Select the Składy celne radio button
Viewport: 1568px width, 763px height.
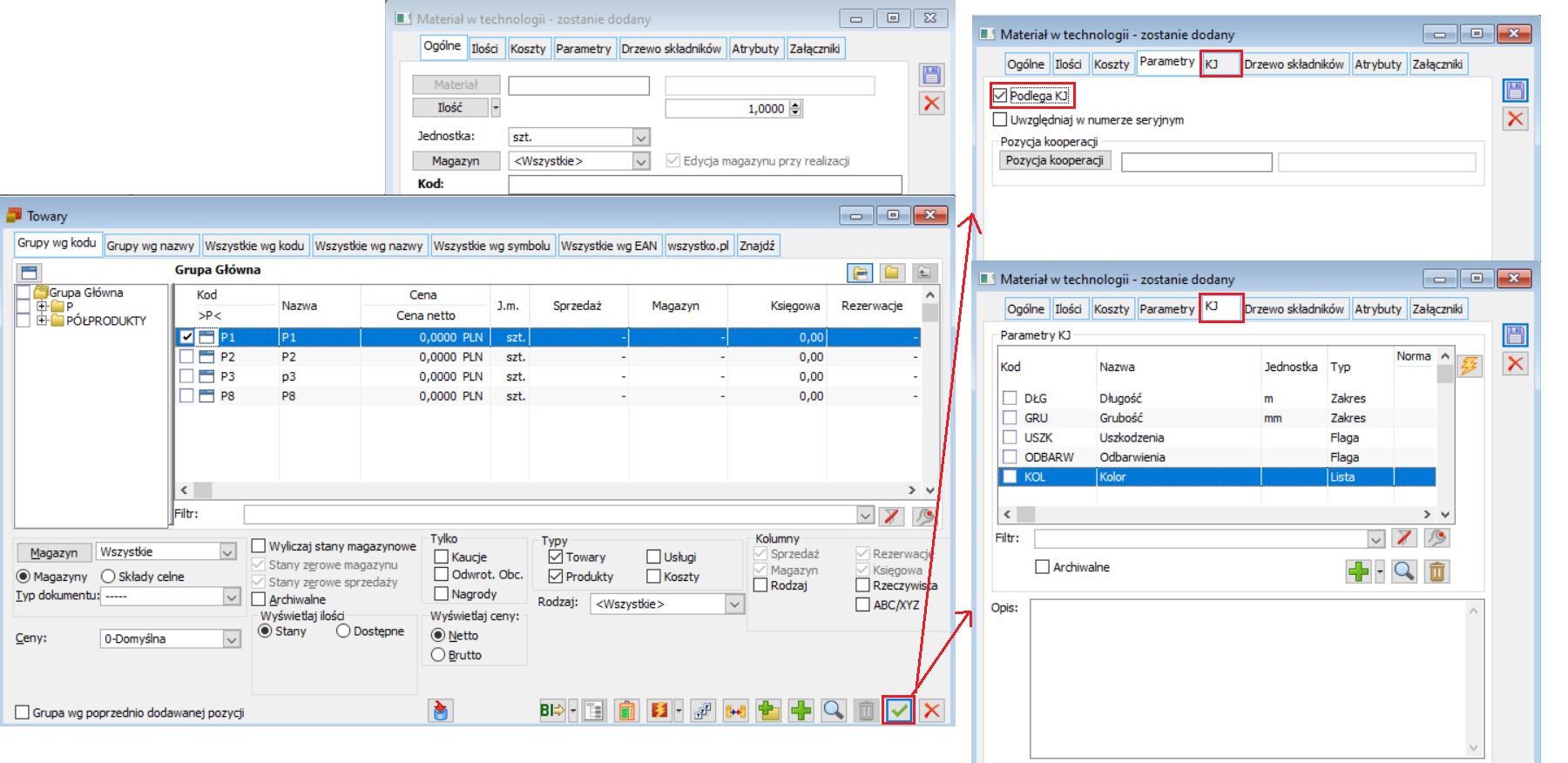point(108,577)
